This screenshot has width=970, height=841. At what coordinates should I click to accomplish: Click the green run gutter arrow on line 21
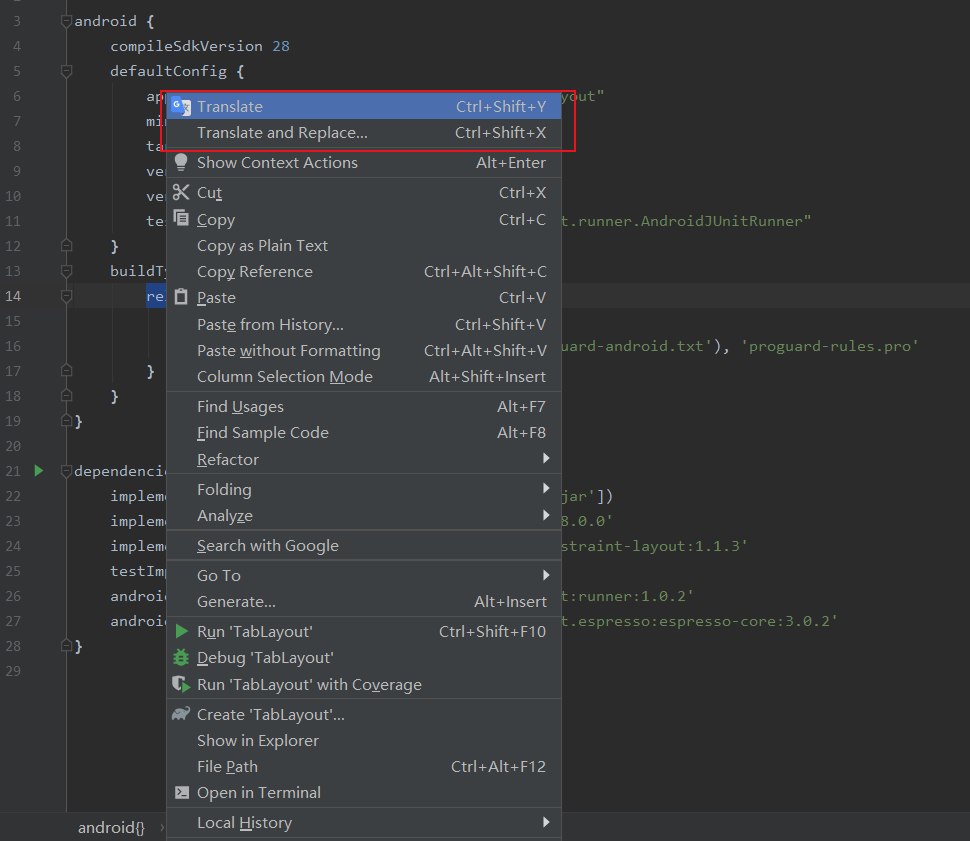tap(39, 471)
